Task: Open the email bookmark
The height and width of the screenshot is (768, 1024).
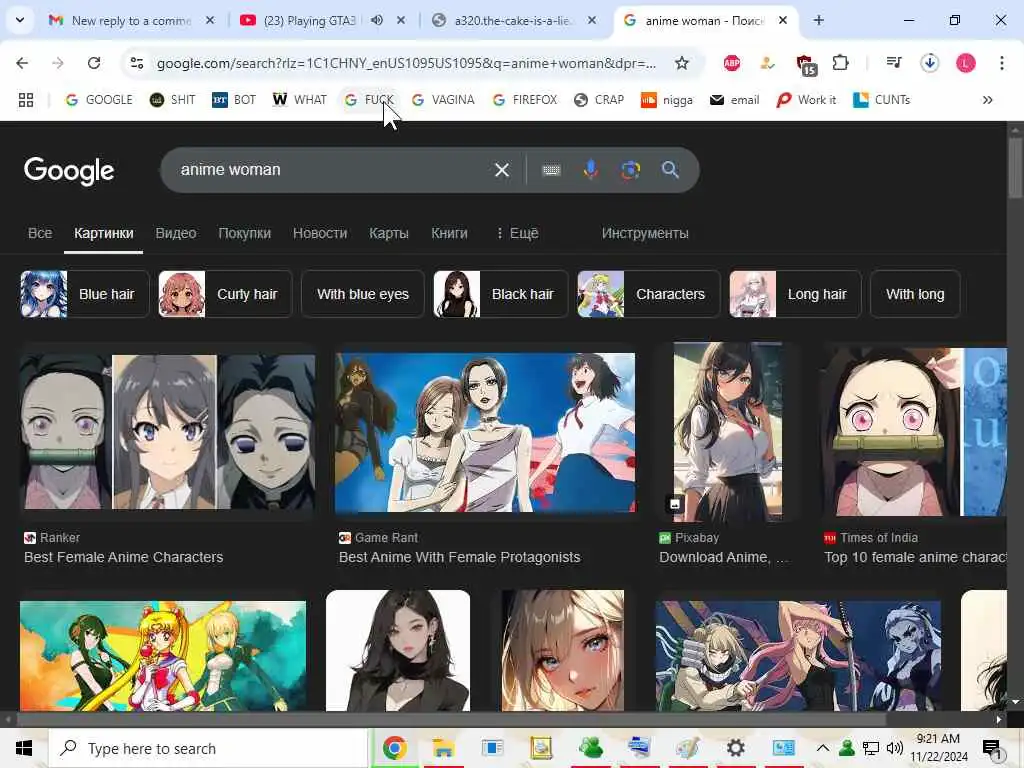Action: point(735,100)
